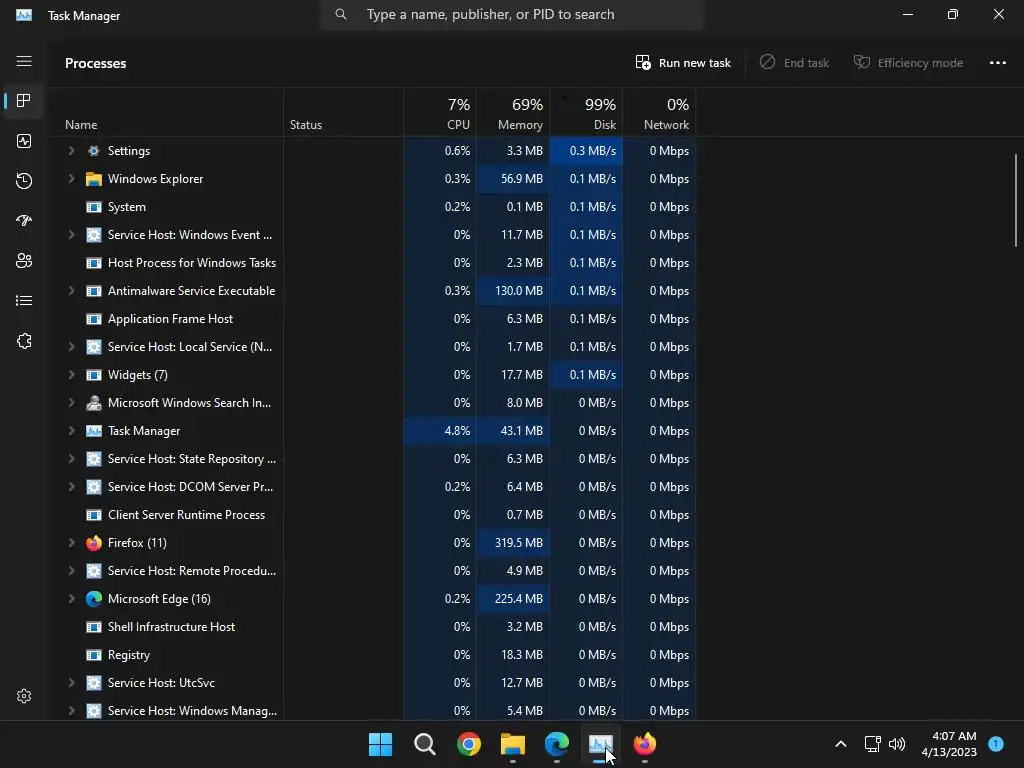Open Task Manager settings gear

[x=24, y=696]
